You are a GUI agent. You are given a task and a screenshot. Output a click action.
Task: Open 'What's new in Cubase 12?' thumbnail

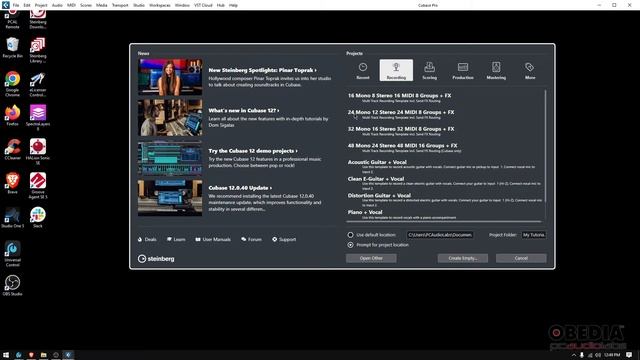tap(170, 118)
